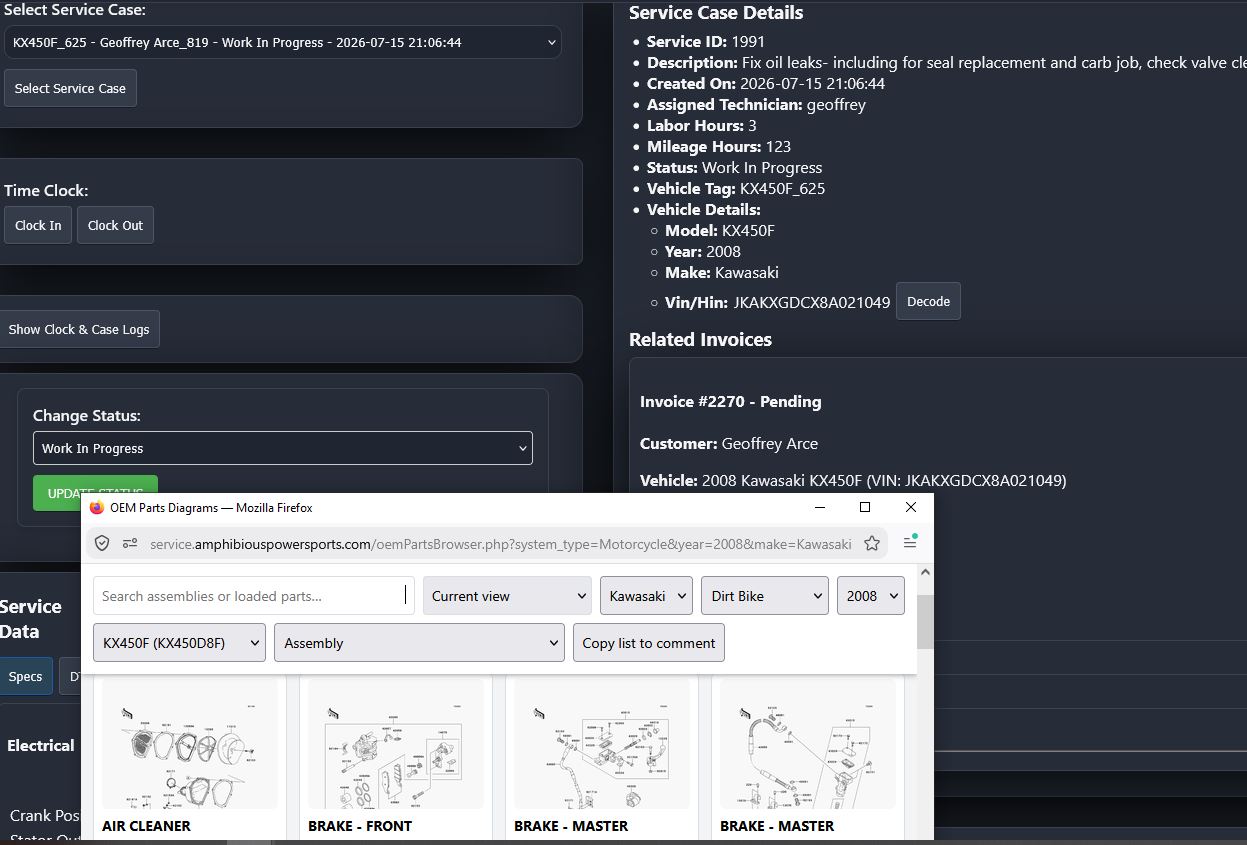Minimize the OEM Parts Diagrams window
The image size is (1247, 845).
(x=820, y=507)
